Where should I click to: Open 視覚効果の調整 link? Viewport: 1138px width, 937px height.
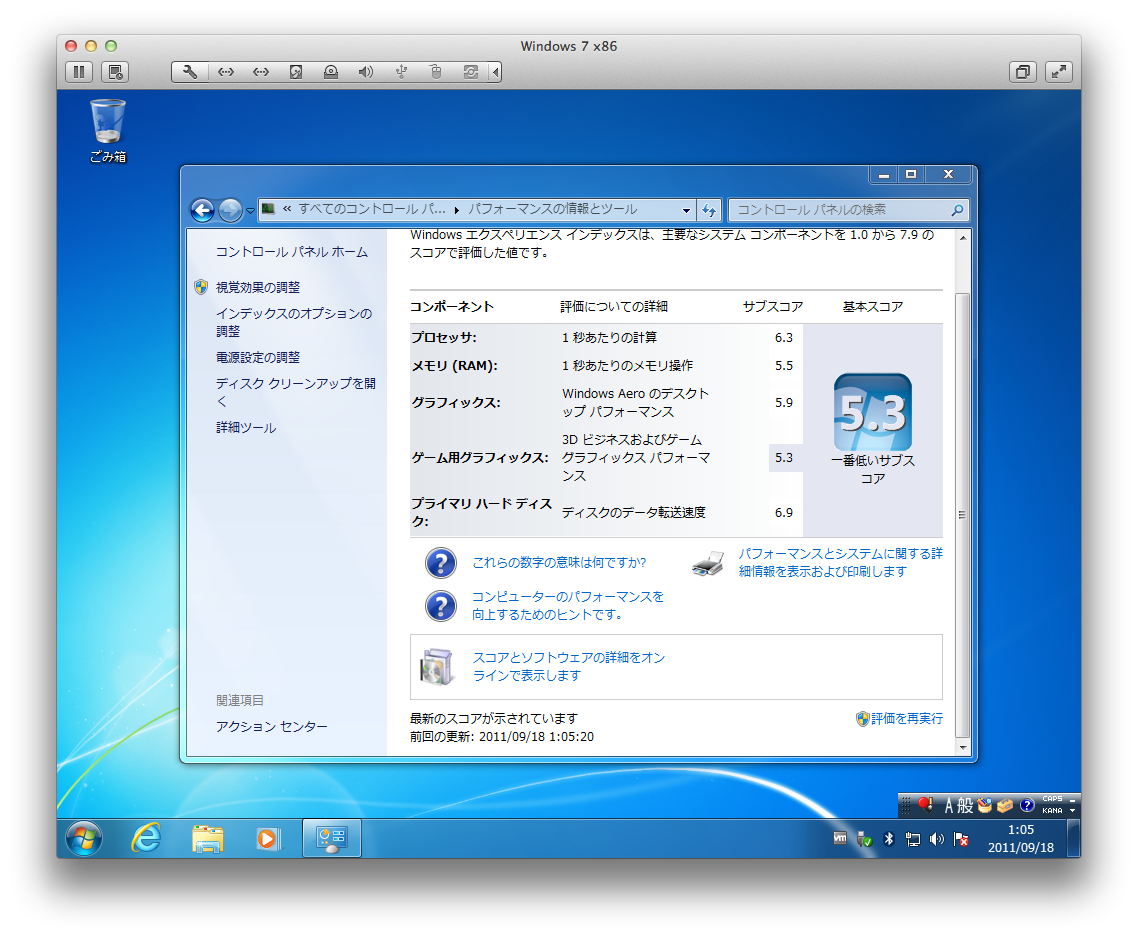click(x=258, y=287)
